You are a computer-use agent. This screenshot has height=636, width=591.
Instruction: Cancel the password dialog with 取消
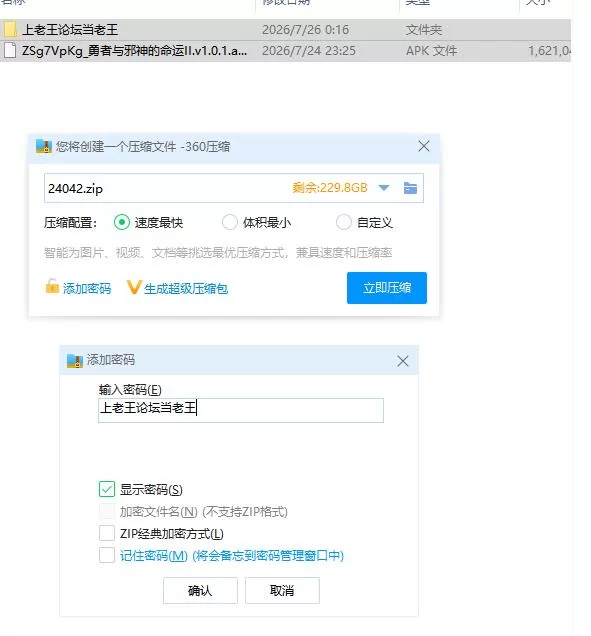pyautogui.click(x=282, y=591)
